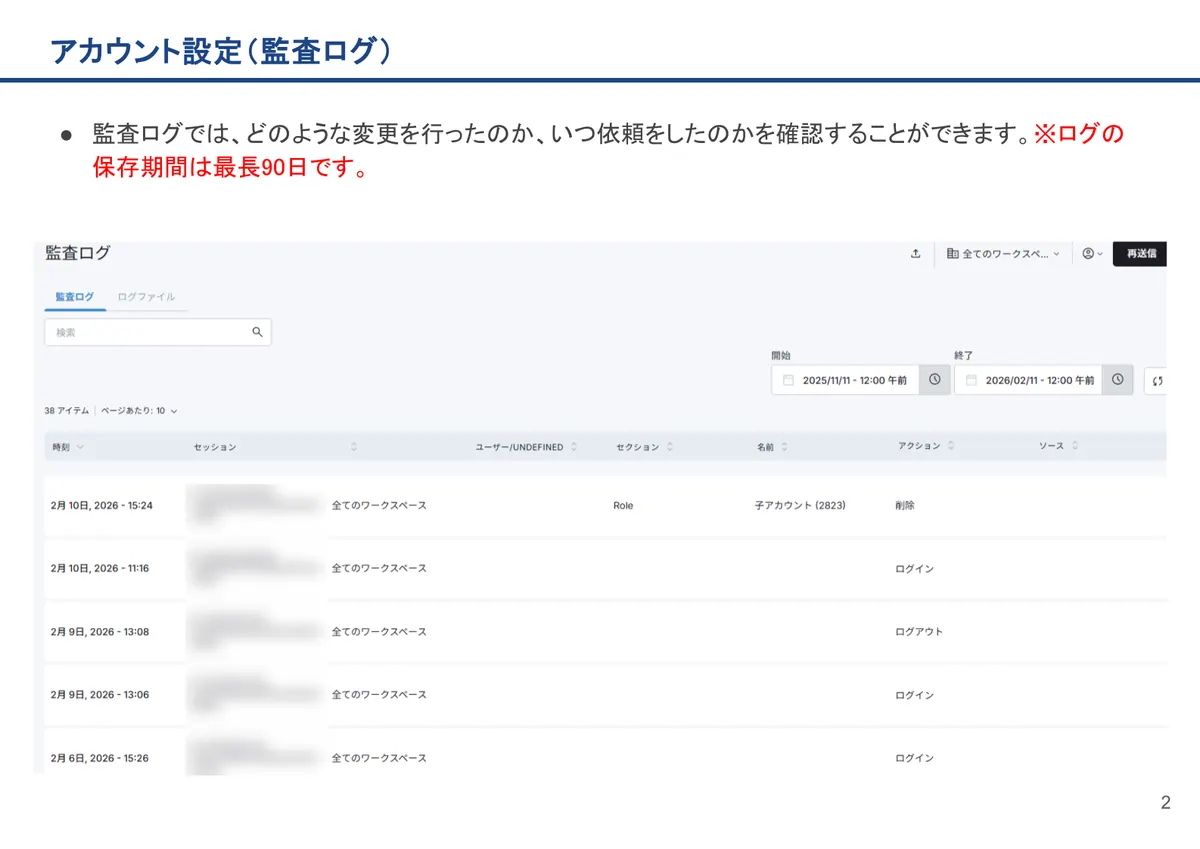Click the calendar icon in end date field
This screenshot has height=849, width=1200.
tap(971, 380)
